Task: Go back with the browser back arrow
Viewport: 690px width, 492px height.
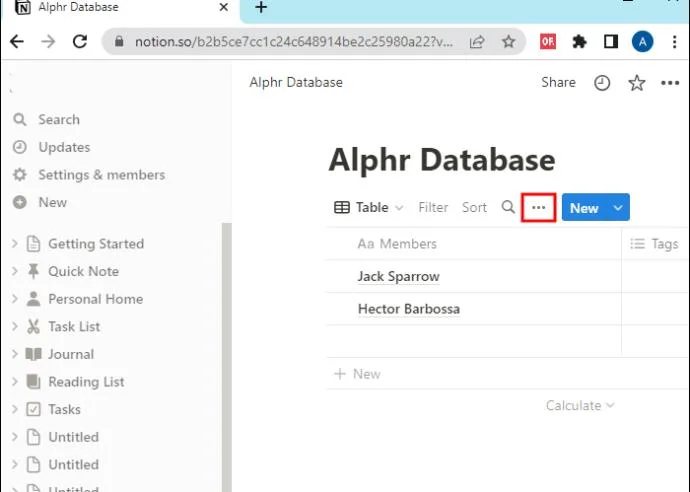Action: (17, 42)
